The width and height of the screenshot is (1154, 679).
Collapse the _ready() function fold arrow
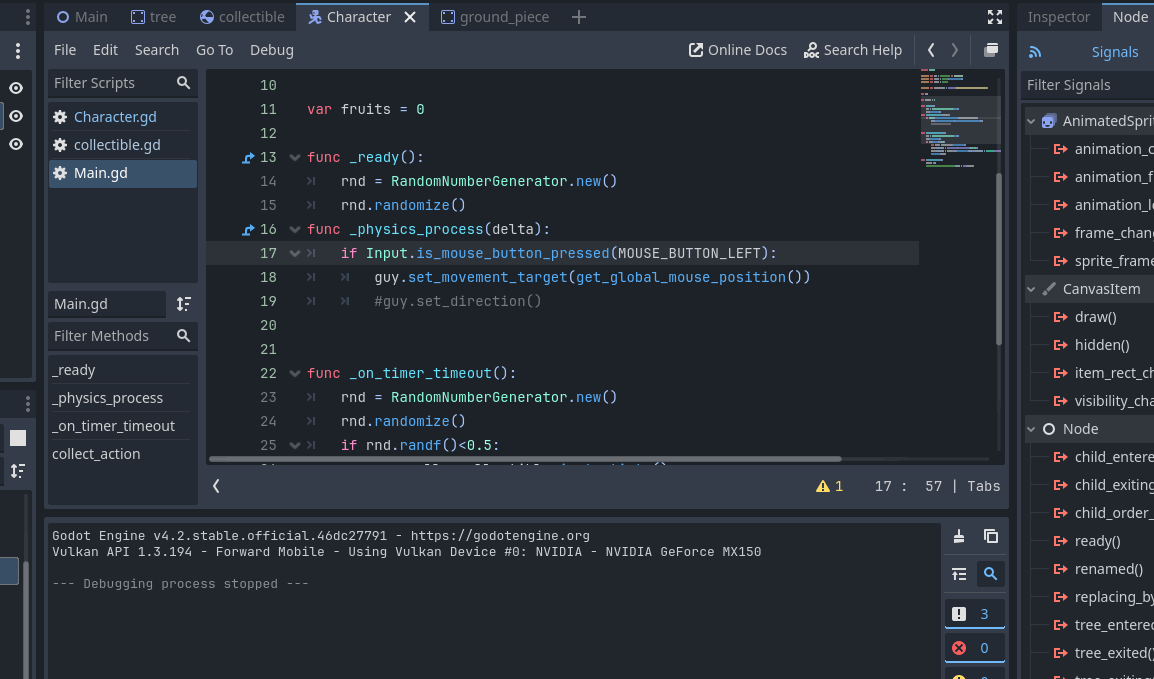(x=295, y=157)
